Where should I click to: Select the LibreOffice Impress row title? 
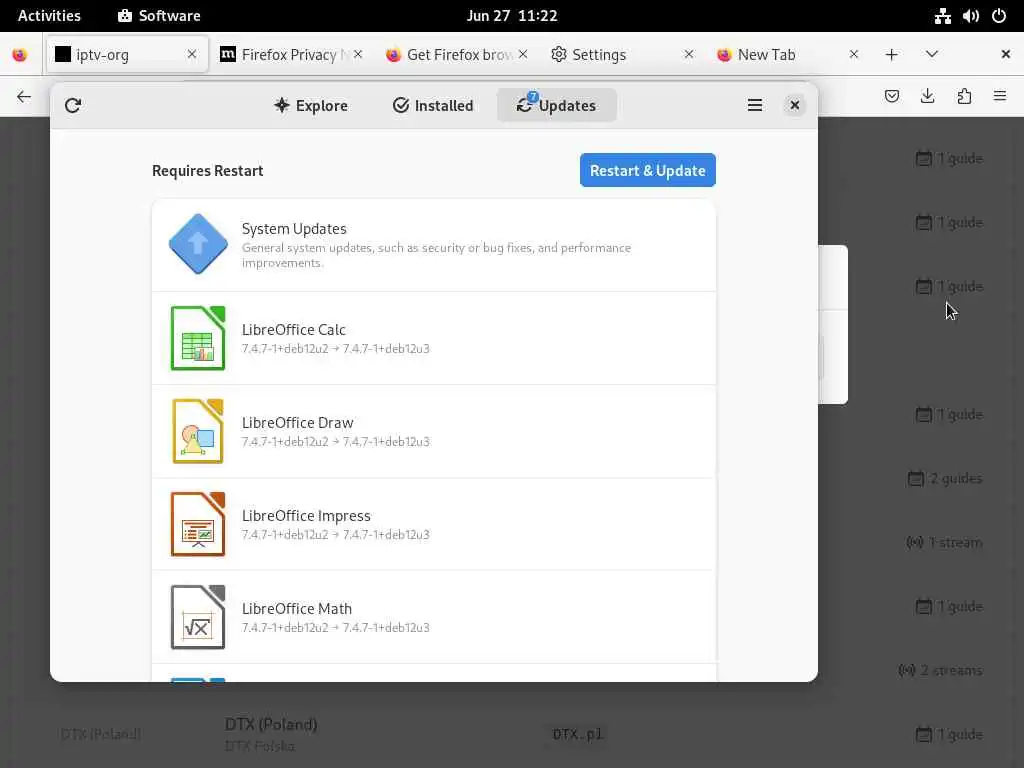(306, 516)
